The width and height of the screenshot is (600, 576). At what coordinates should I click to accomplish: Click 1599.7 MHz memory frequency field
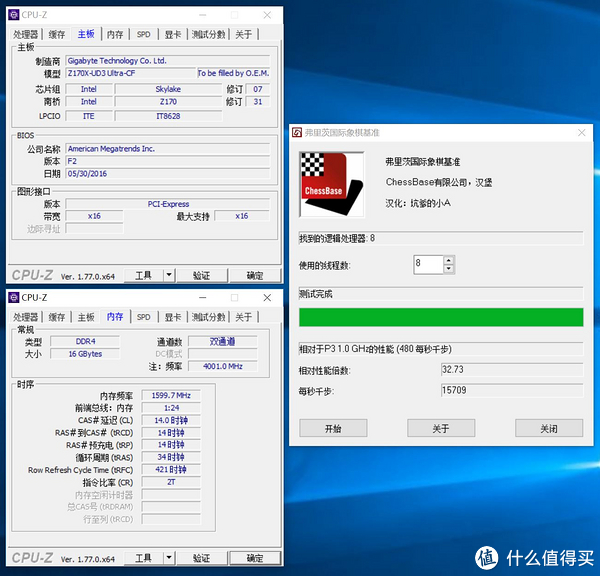(x=171, y=395)
